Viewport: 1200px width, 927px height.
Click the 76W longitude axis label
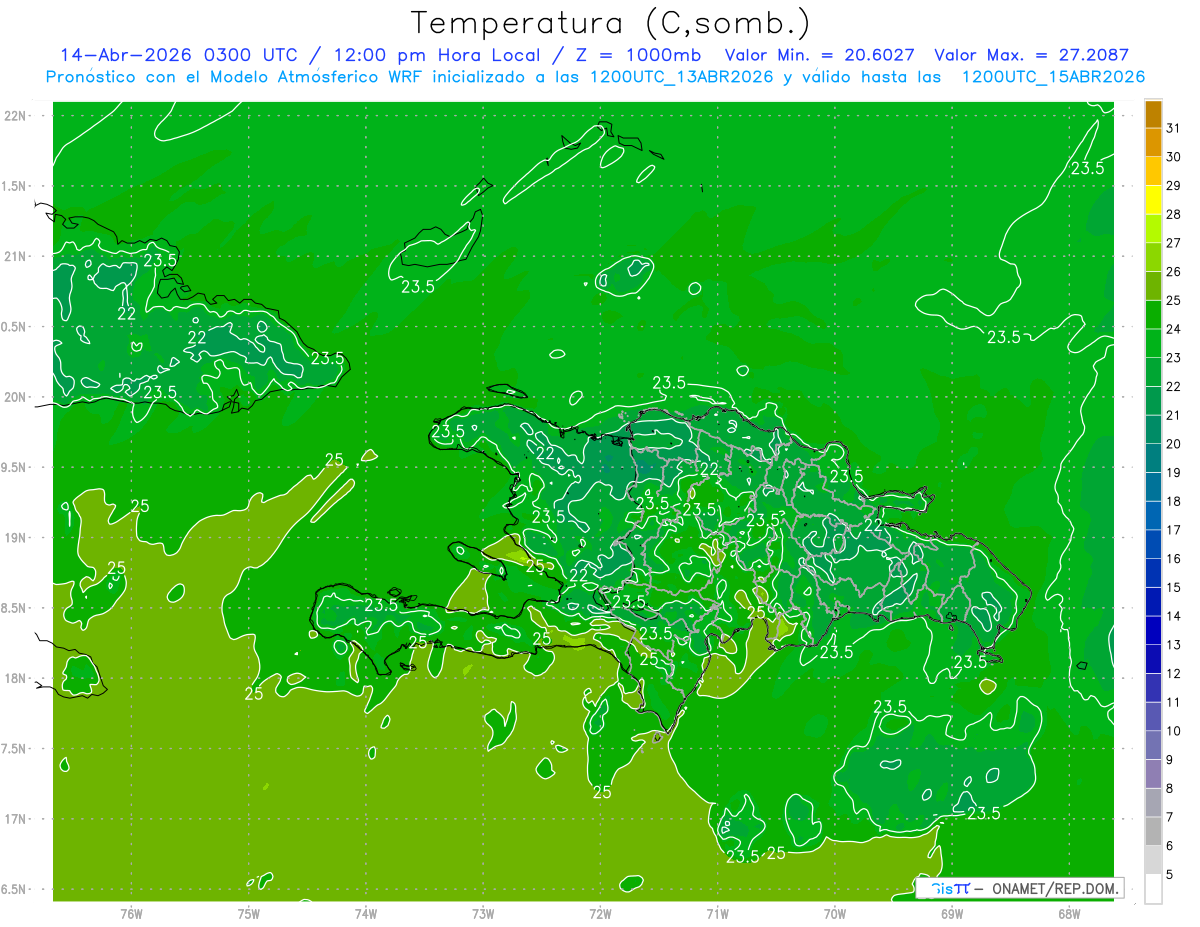131,913
